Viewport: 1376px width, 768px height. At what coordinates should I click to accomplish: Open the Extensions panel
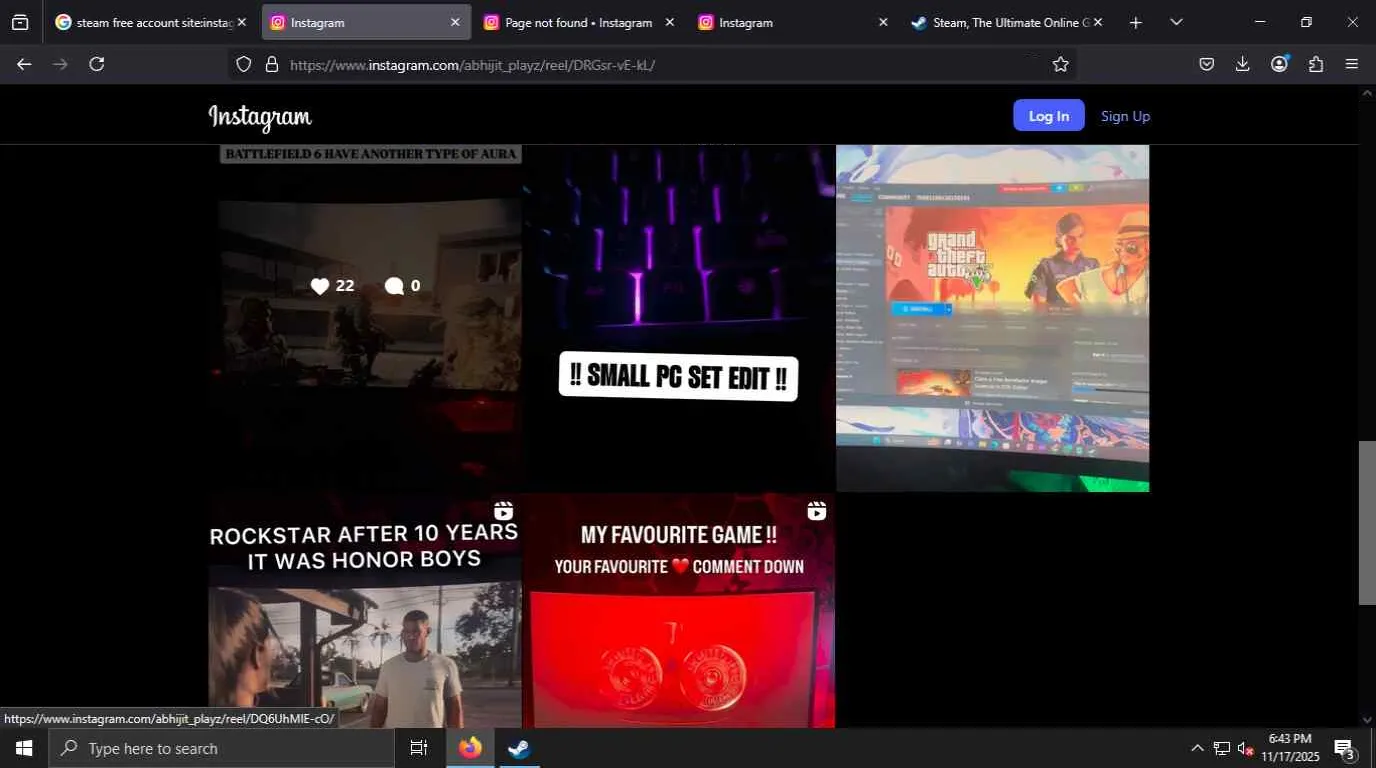click(1316, 64)
